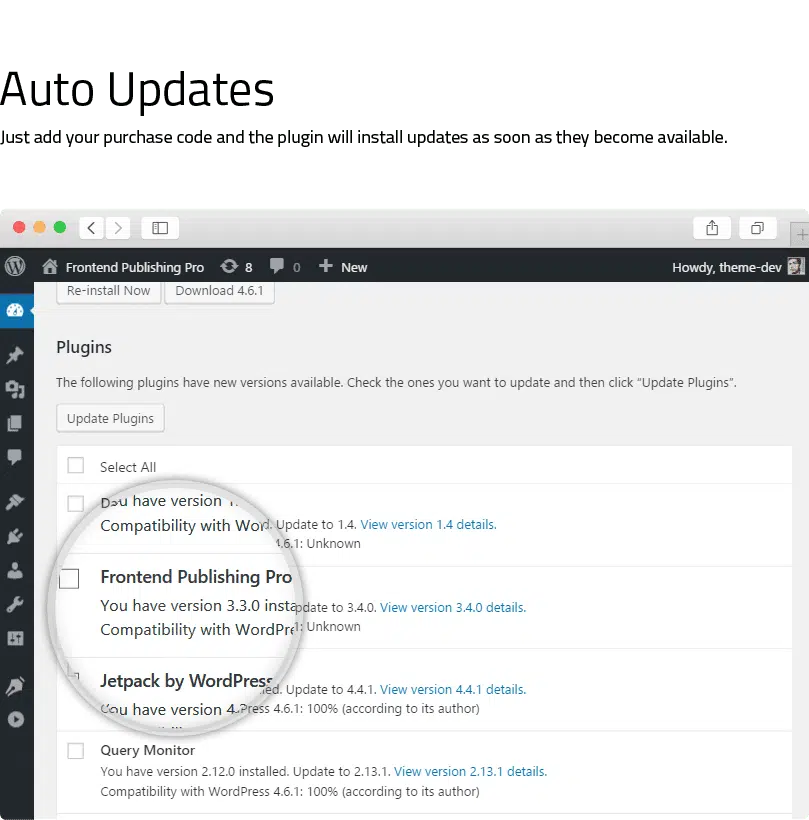Open the comments bubble showing 0
This screenshot has height=820, width=809.
(x=277, y=267)
